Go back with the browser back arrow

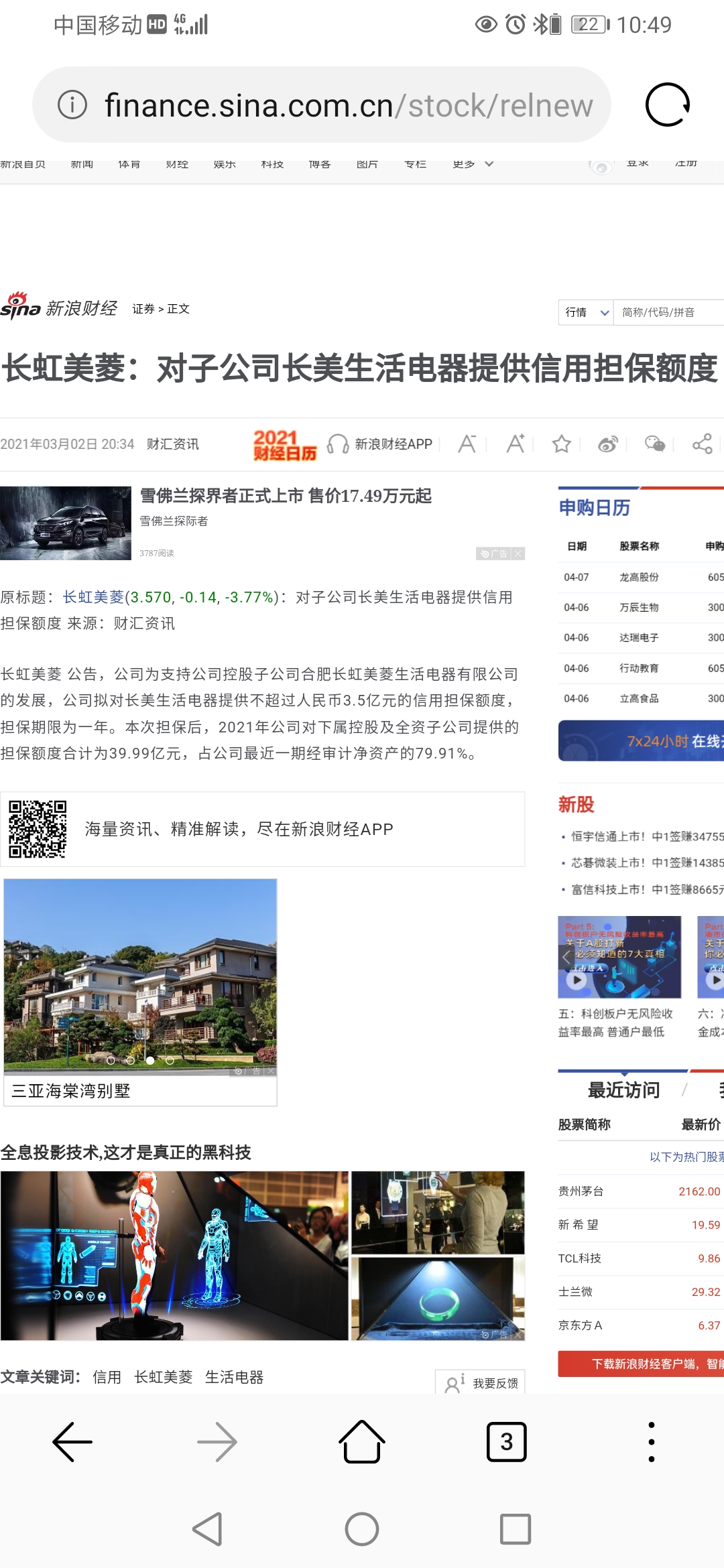pos(72,1441)
